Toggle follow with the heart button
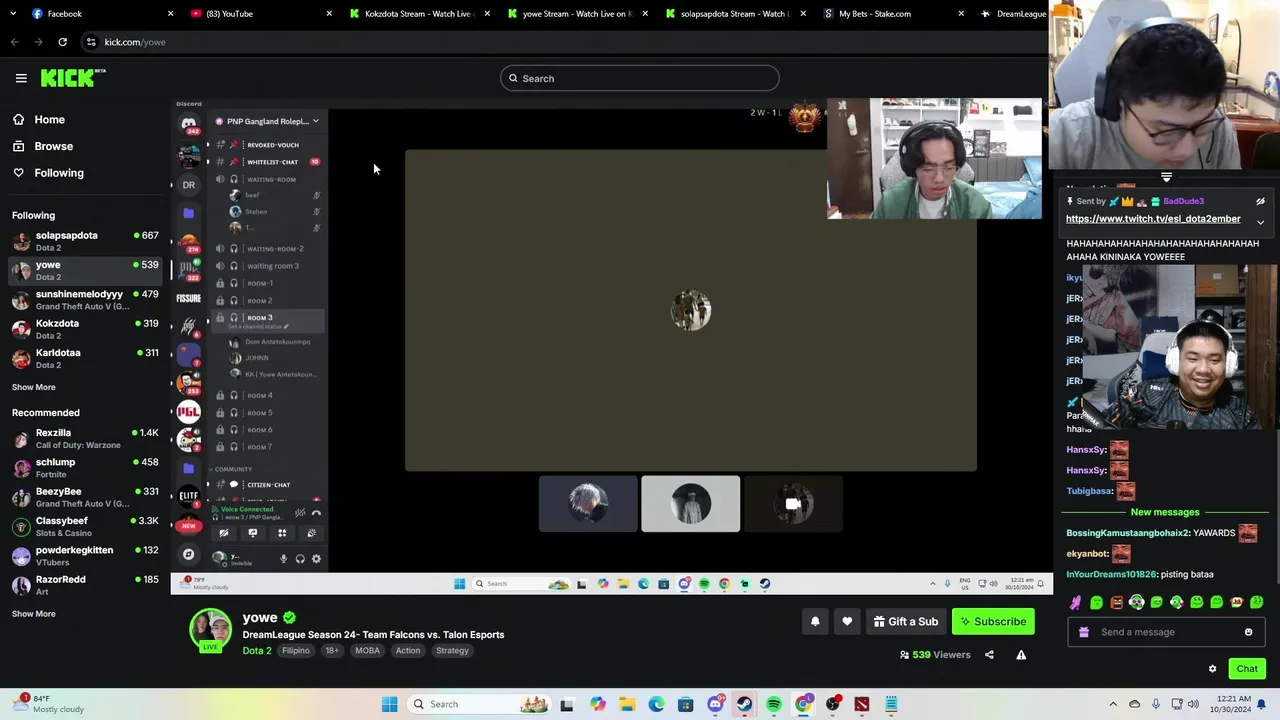Viewport: 1280px width, 720px height. 847,622
